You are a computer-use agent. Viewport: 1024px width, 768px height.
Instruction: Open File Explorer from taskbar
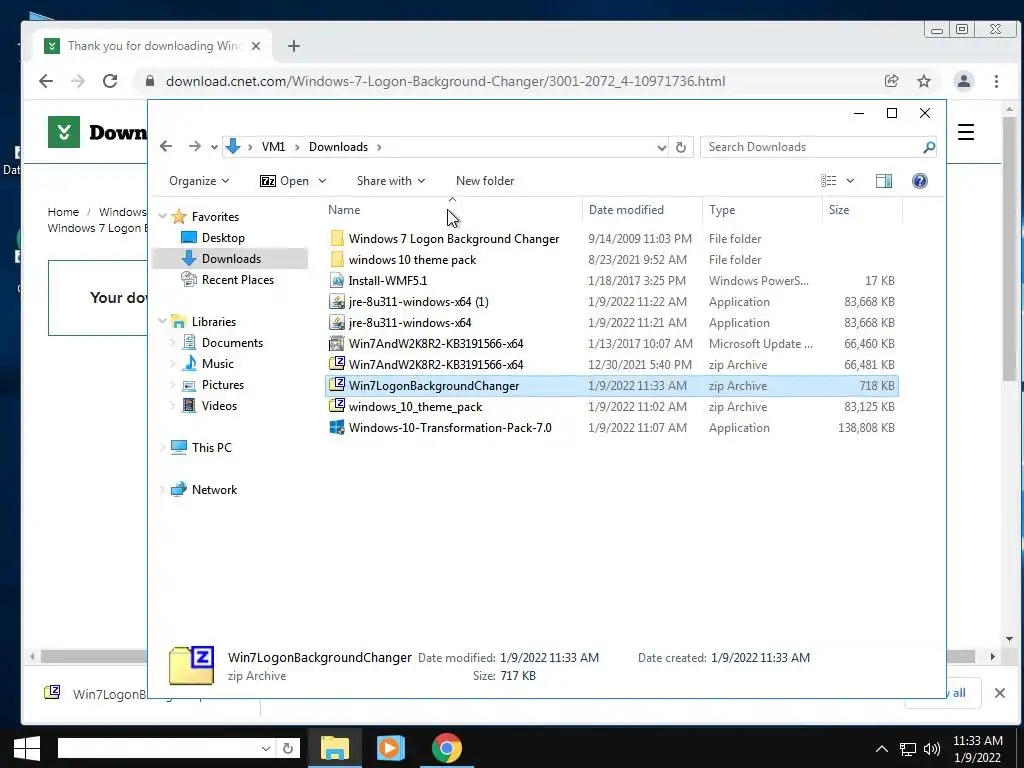pyautogui.click(x=334, y=748)
